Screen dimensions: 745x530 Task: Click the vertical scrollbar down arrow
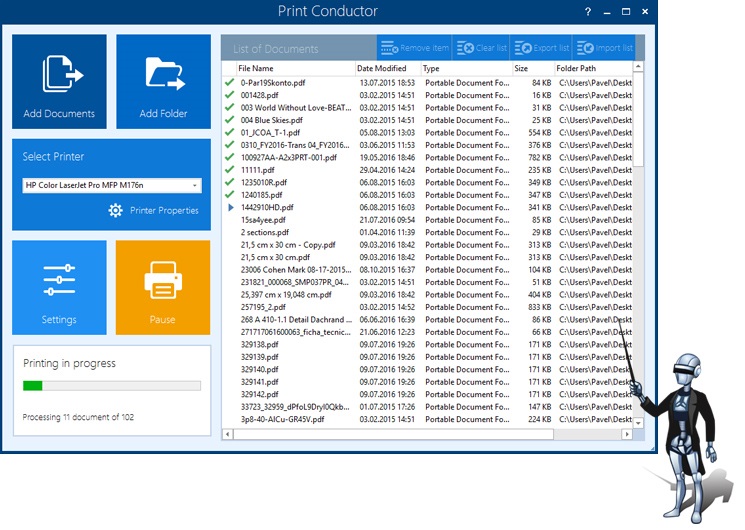[x=638, y=423]
